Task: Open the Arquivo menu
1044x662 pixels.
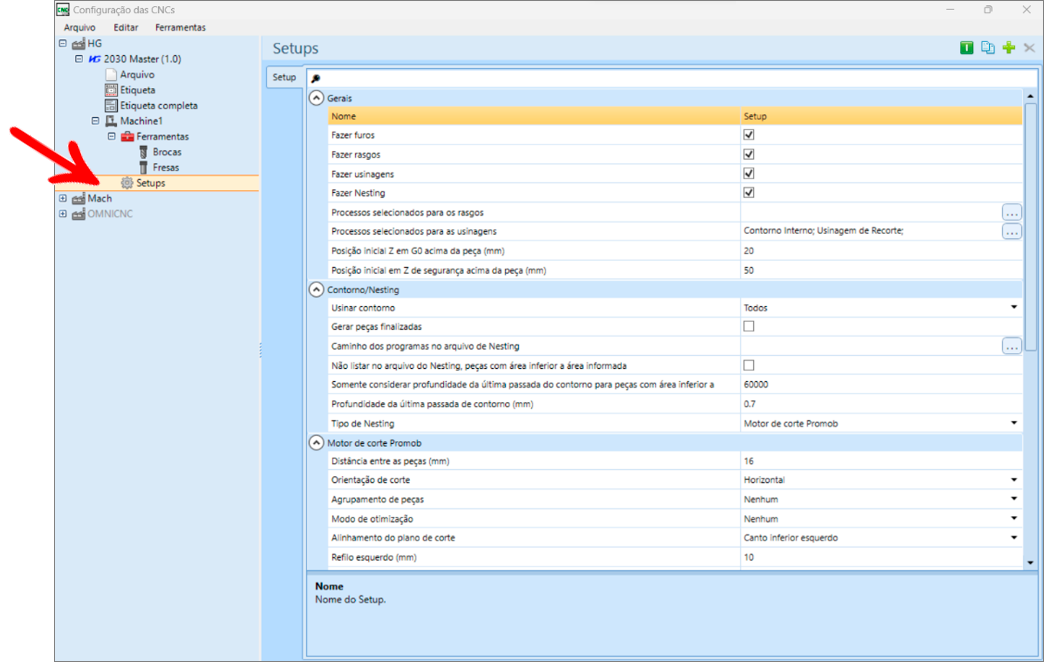Action: [80, 27]
